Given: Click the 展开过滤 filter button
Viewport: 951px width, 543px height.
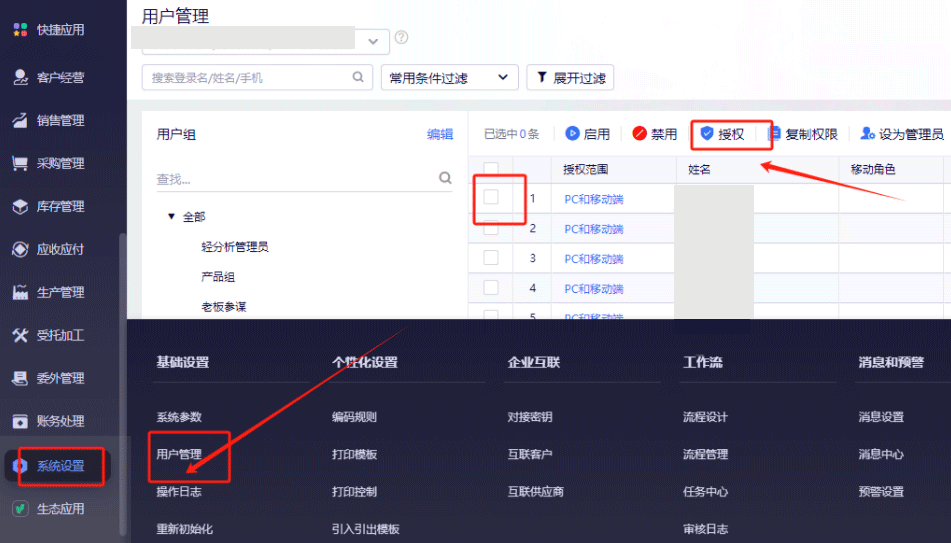Looking at the screenshot, I should click(570, 78).
